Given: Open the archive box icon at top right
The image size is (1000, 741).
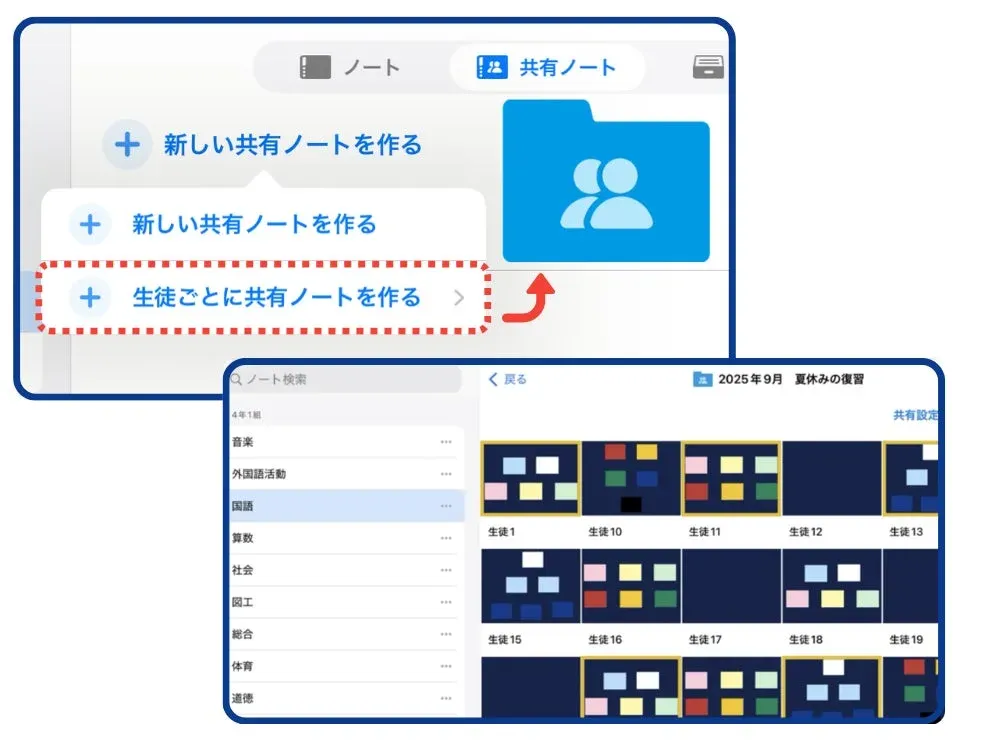Looking at the screenshot, I should point(710,66).
